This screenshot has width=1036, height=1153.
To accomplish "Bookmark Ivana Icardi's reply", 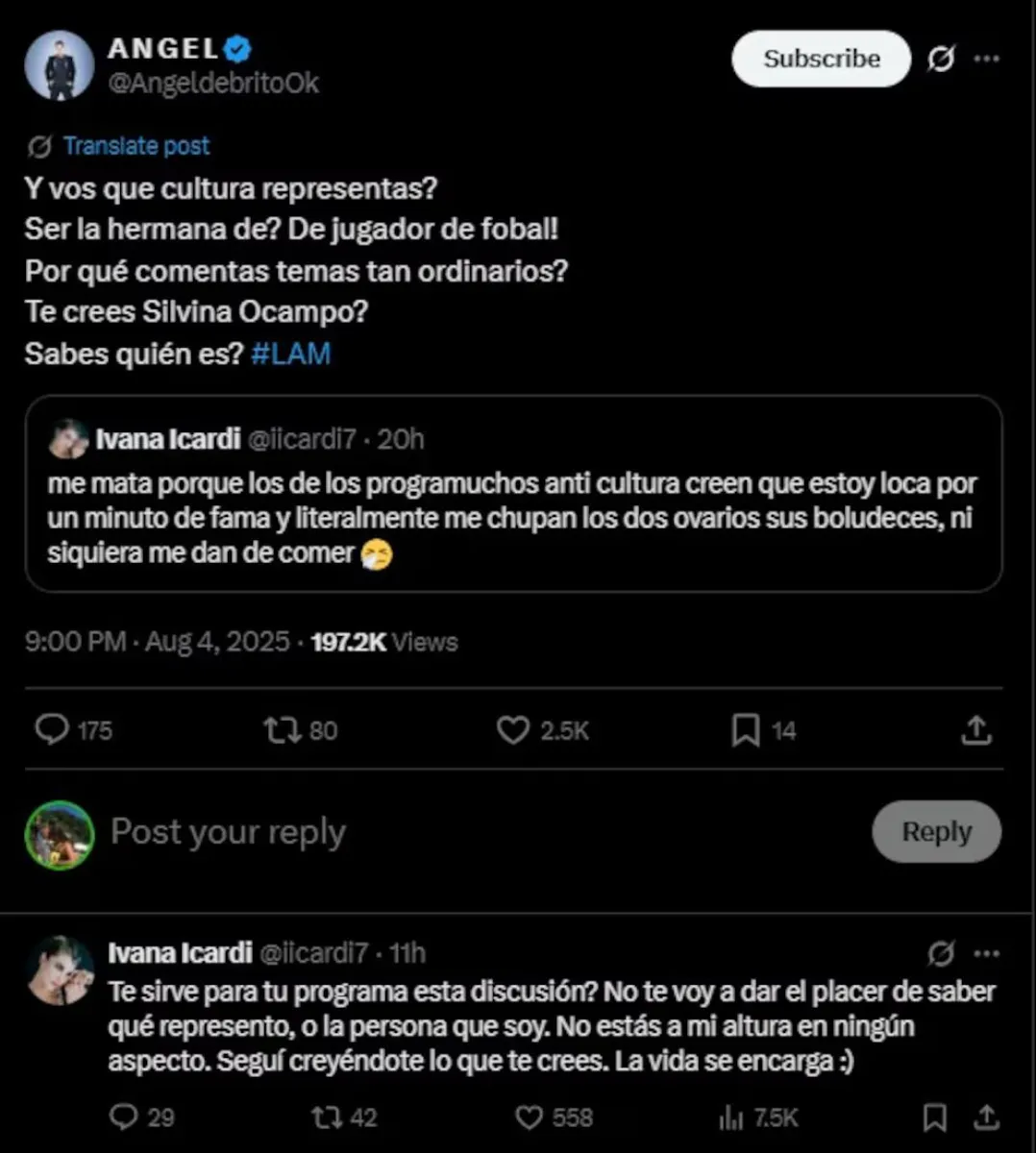I will point(933,1116).
